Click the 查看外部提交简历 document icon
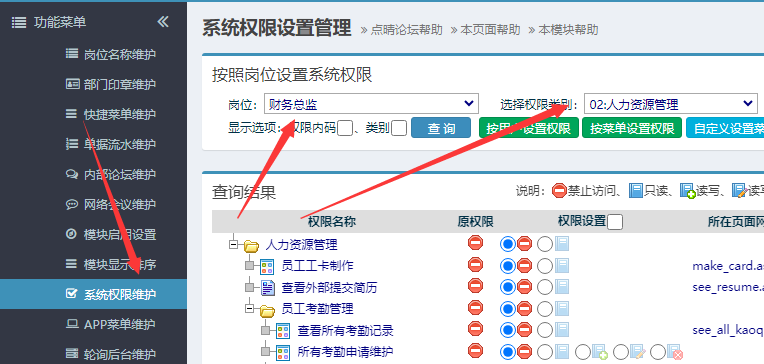This screenshot has height=364, width=764. click(267, 287)
